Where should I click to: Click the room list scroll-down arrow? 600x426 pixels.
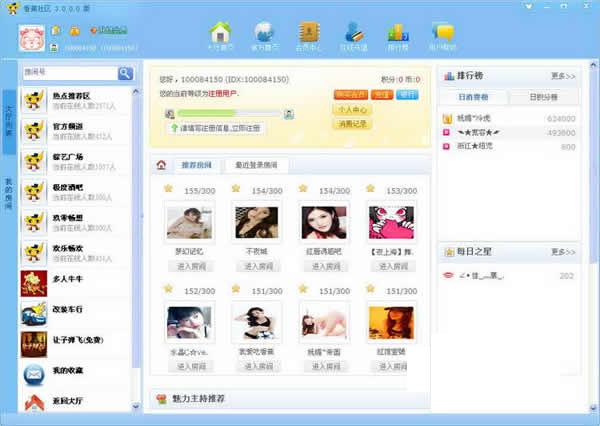(135, 406)
